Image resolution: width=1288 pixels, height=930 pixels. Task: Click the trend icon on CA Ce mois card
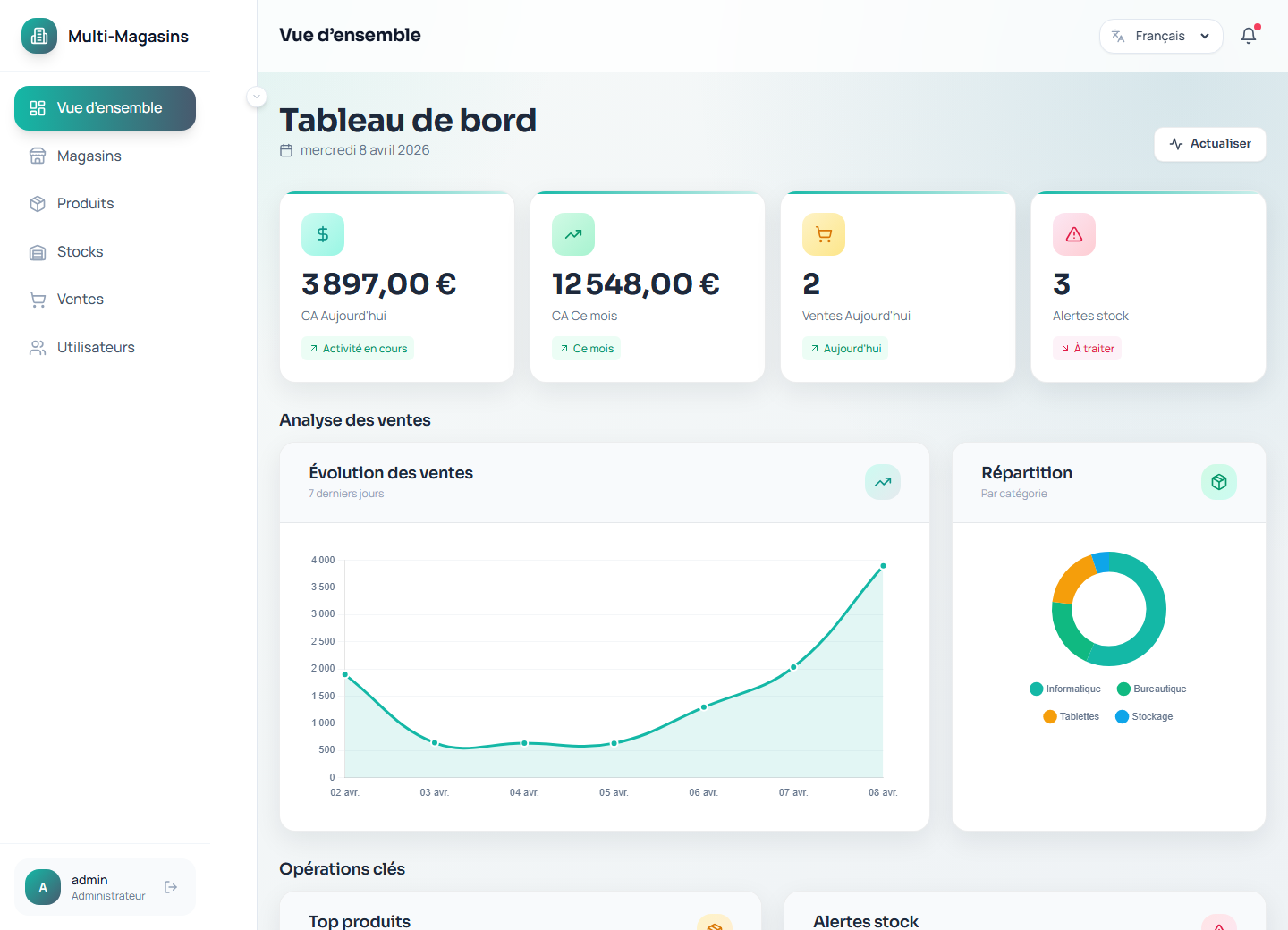pyautogui.click(x=573, y=234)
